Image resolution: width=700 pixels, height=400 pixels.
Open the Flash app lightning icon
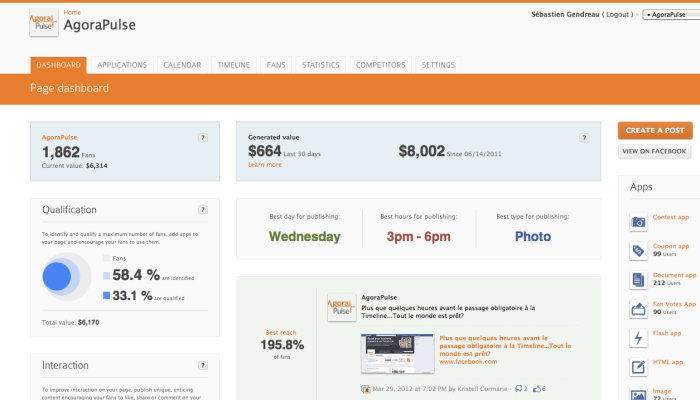coord(638,338)
